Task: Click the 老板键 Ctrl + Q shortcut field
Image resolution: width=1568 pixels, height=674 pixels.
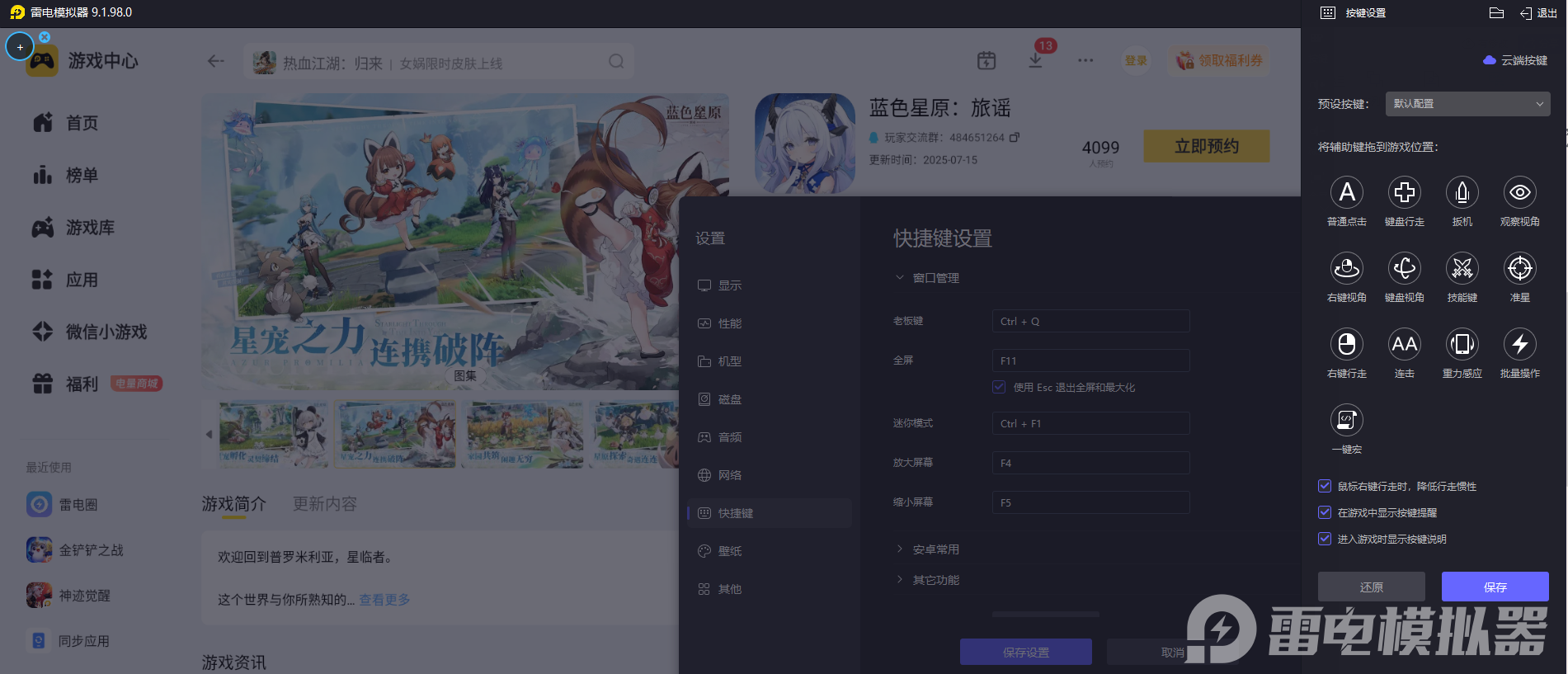Action: tap(1091, 321)
